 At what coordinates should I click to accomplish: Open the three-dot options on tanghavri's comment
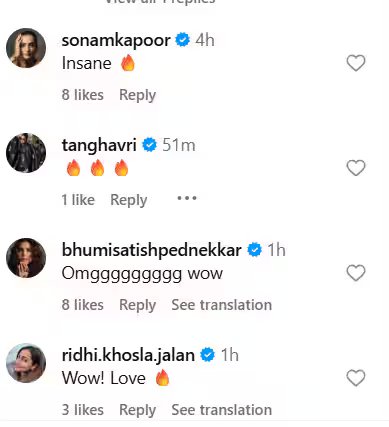[x=187, y=198]
